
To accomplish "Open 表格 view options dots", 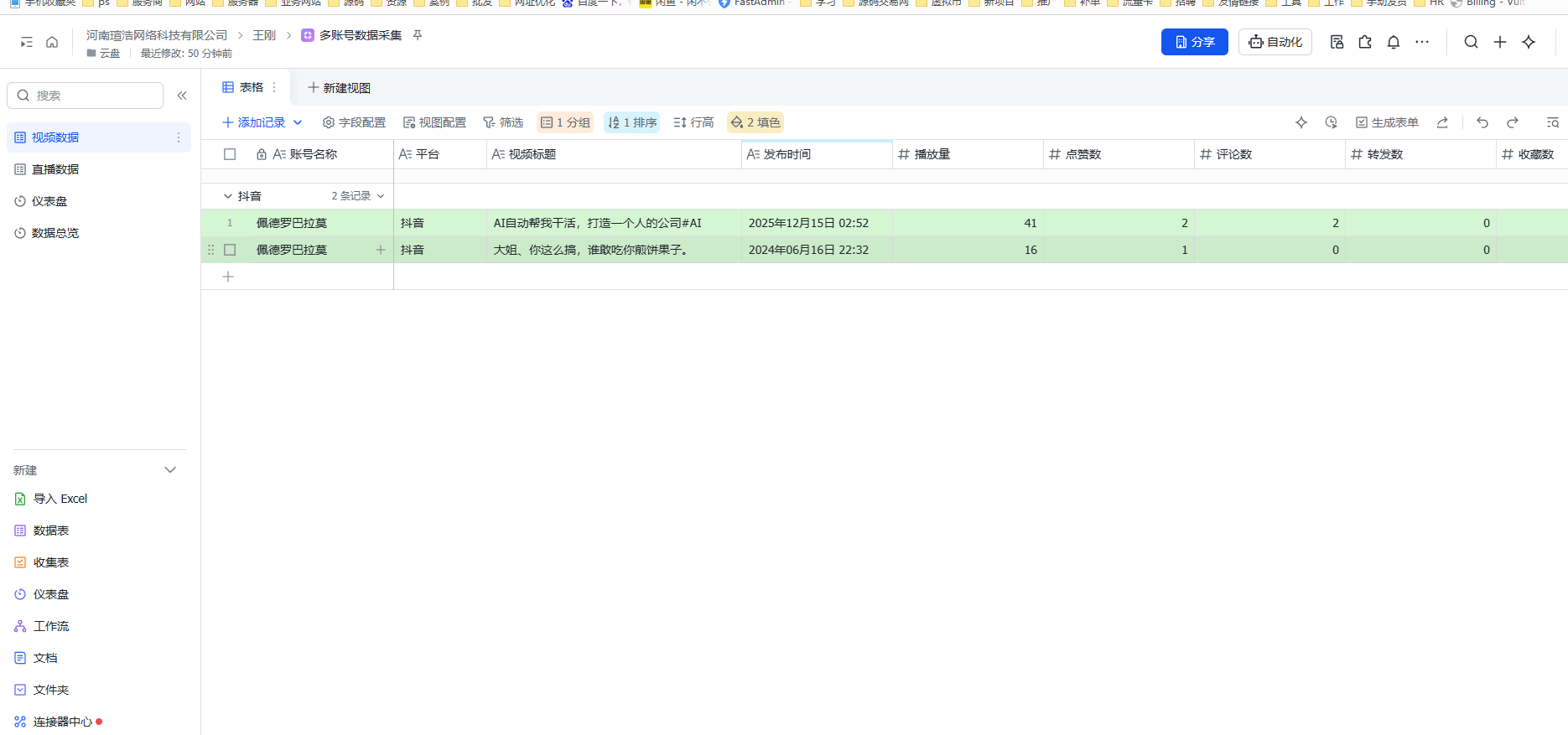I will click(x=274, y=87).
